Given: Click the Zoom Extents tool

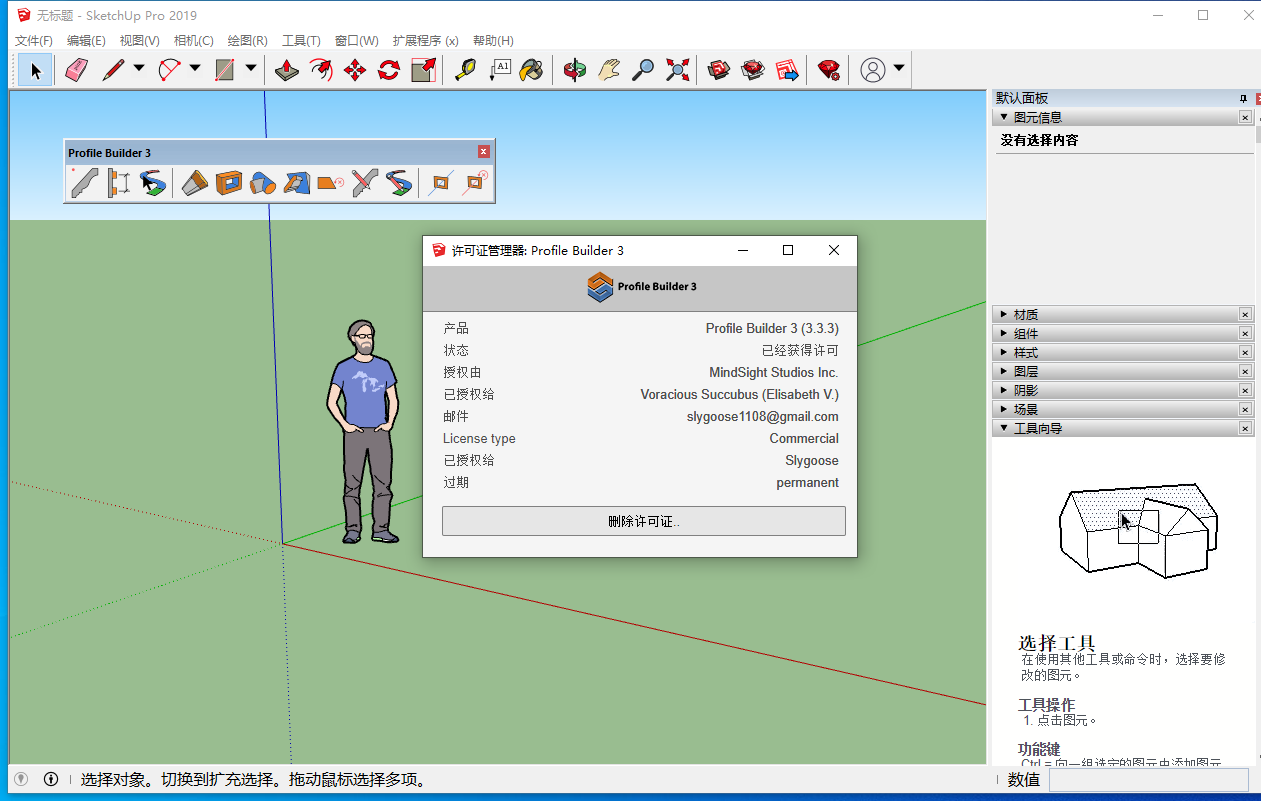Looking at the screenshot, I should pyautogui.click(x=677, y=70).
